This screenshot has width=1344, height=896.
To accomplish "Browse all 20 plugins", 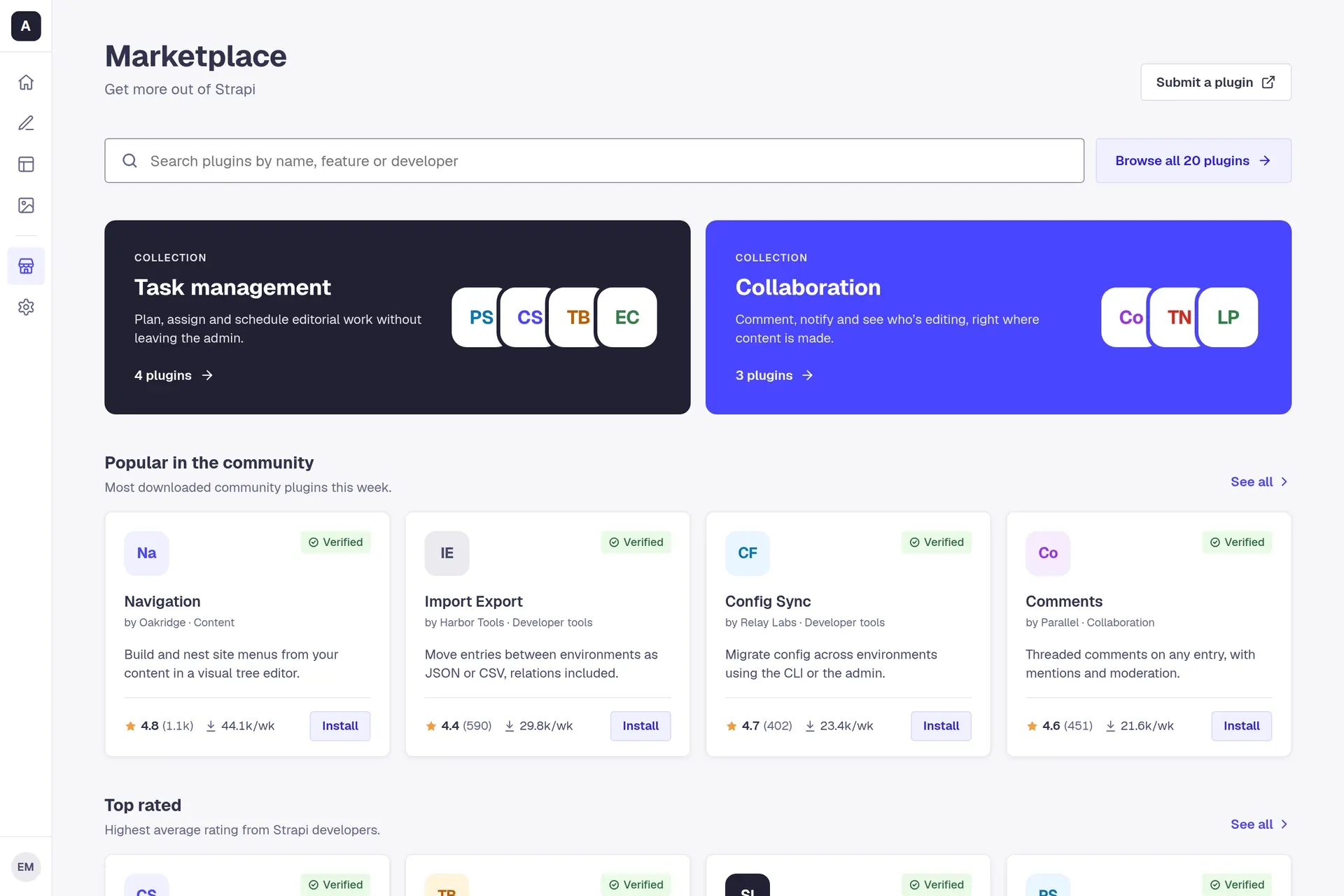I will 1193,160.
